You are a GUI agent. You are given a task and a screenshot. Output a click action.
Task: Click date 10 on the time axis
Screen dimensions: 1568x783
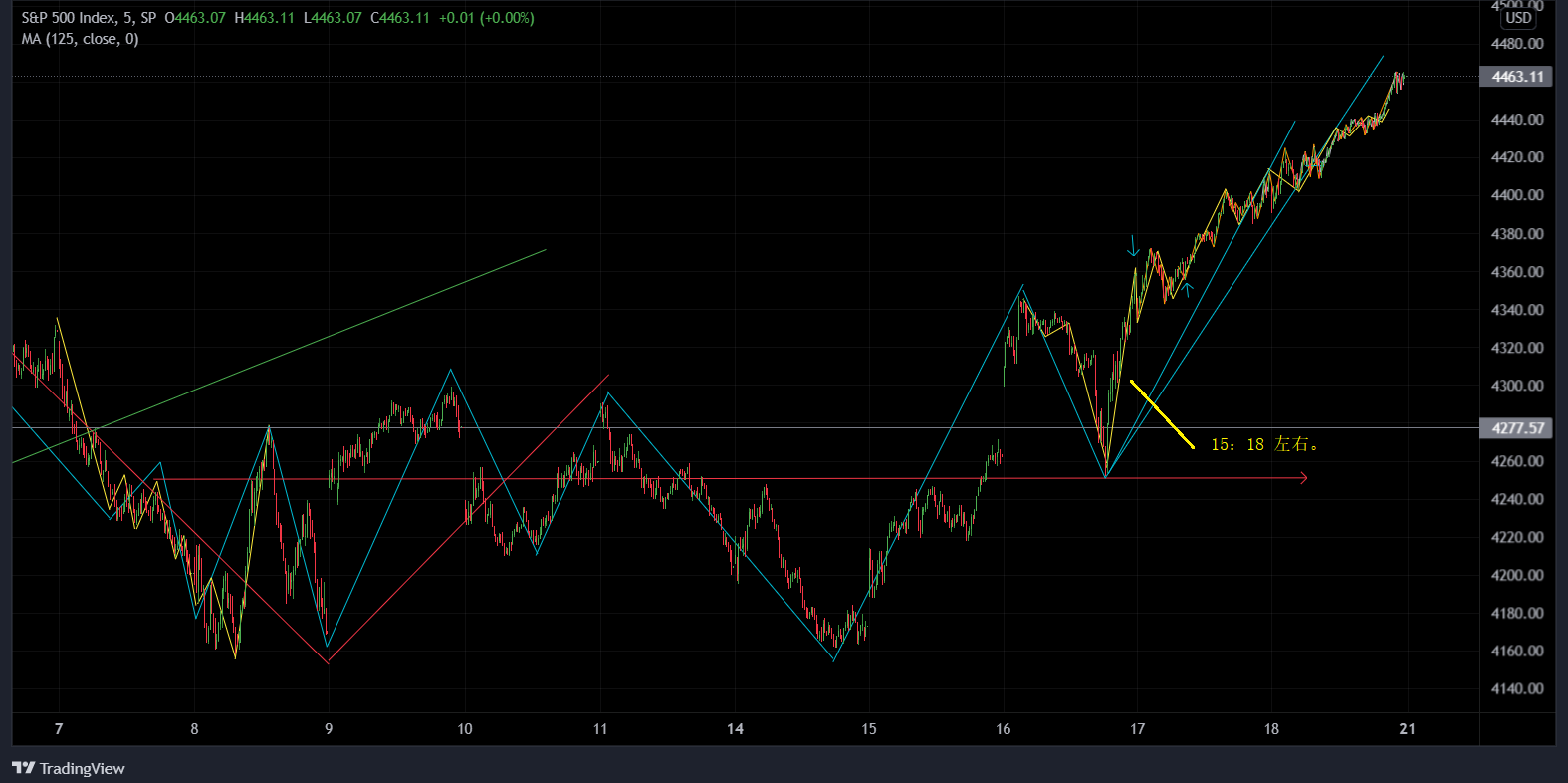click(465, 729)
